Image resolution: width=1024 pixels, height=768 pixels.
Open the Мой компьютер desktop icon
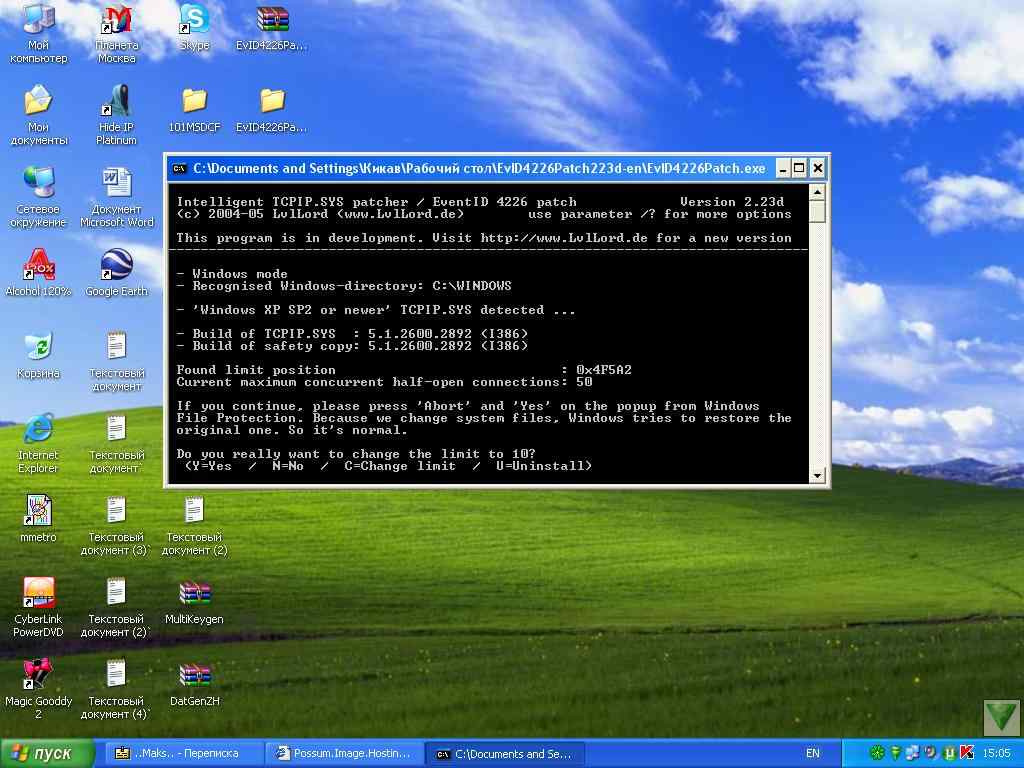pyautogui.click(x=39, y=33)
